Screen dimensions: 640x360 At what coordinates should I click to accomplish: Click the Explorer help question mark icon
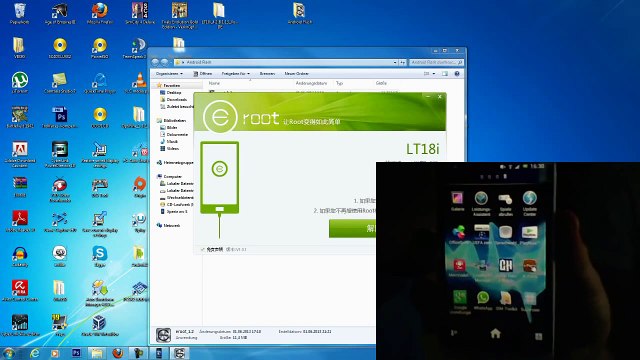pos(457,74)
